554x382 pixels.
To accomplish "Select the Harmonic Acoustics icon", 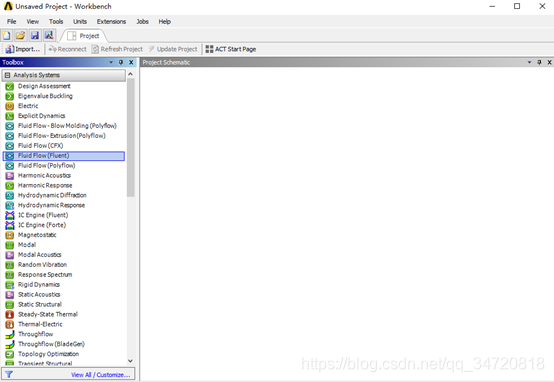I will tap(10, 176).
